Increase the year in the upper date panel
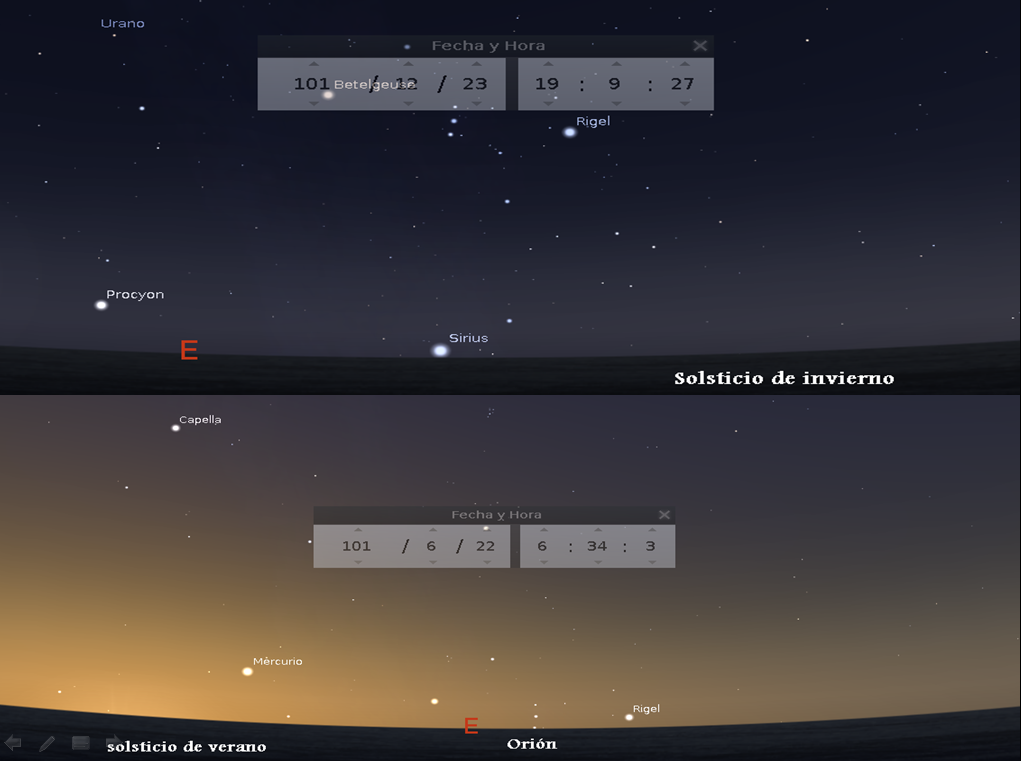 [313, 65]
